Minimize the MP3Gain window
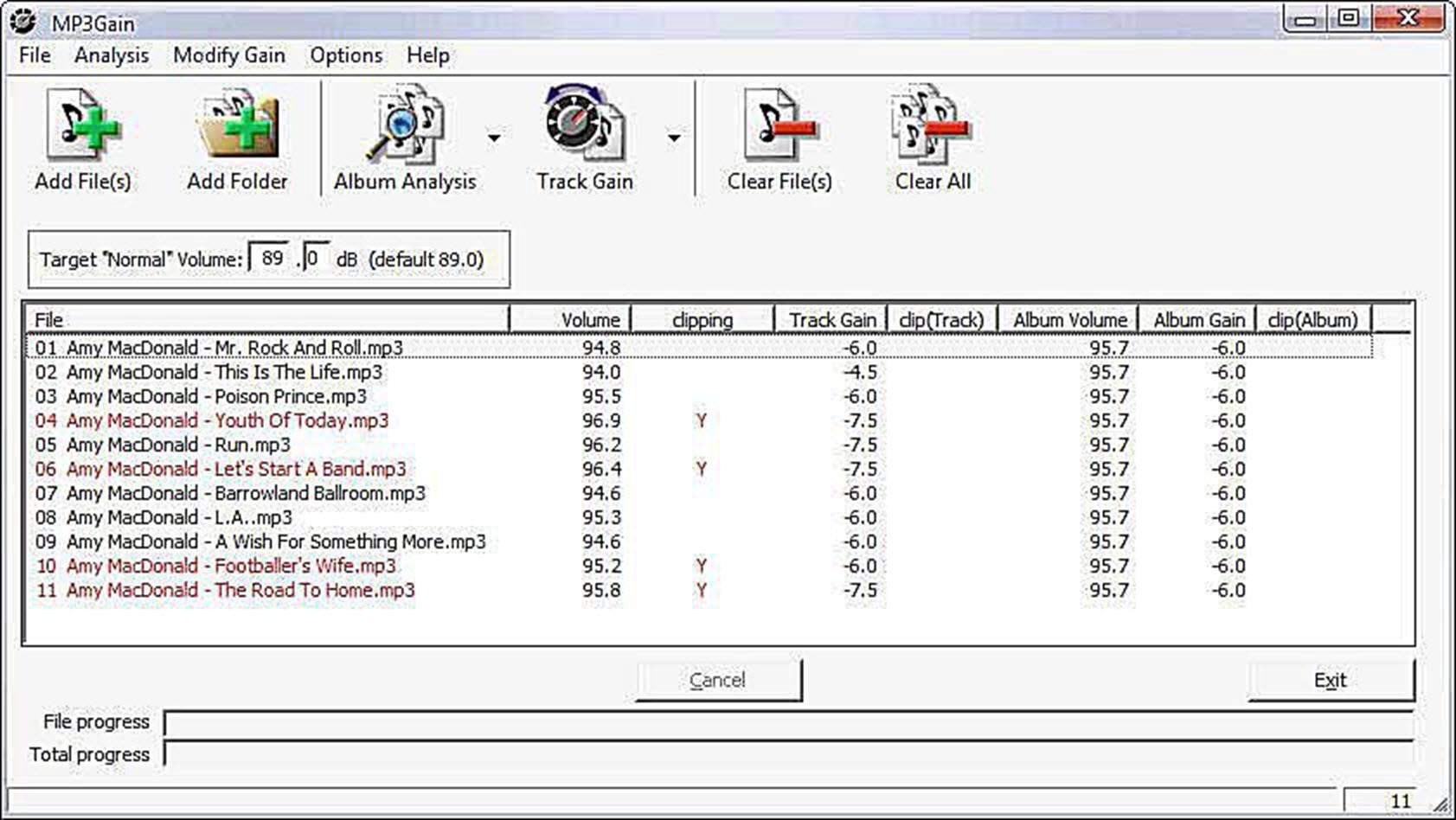The width and height of the screenshot is (1456, 820). pos(1306,18)
